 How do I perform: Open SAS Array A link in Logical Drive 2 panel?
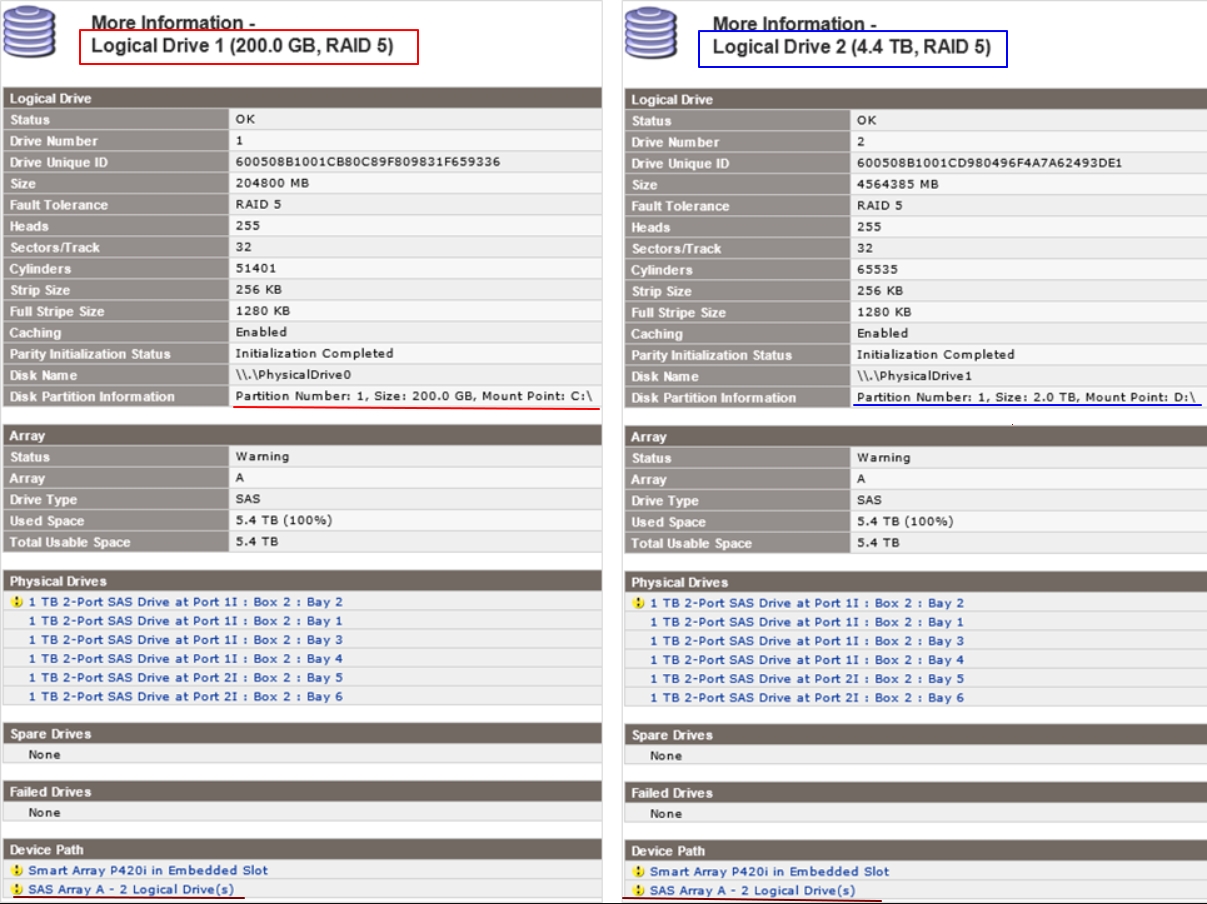[752, 890]
